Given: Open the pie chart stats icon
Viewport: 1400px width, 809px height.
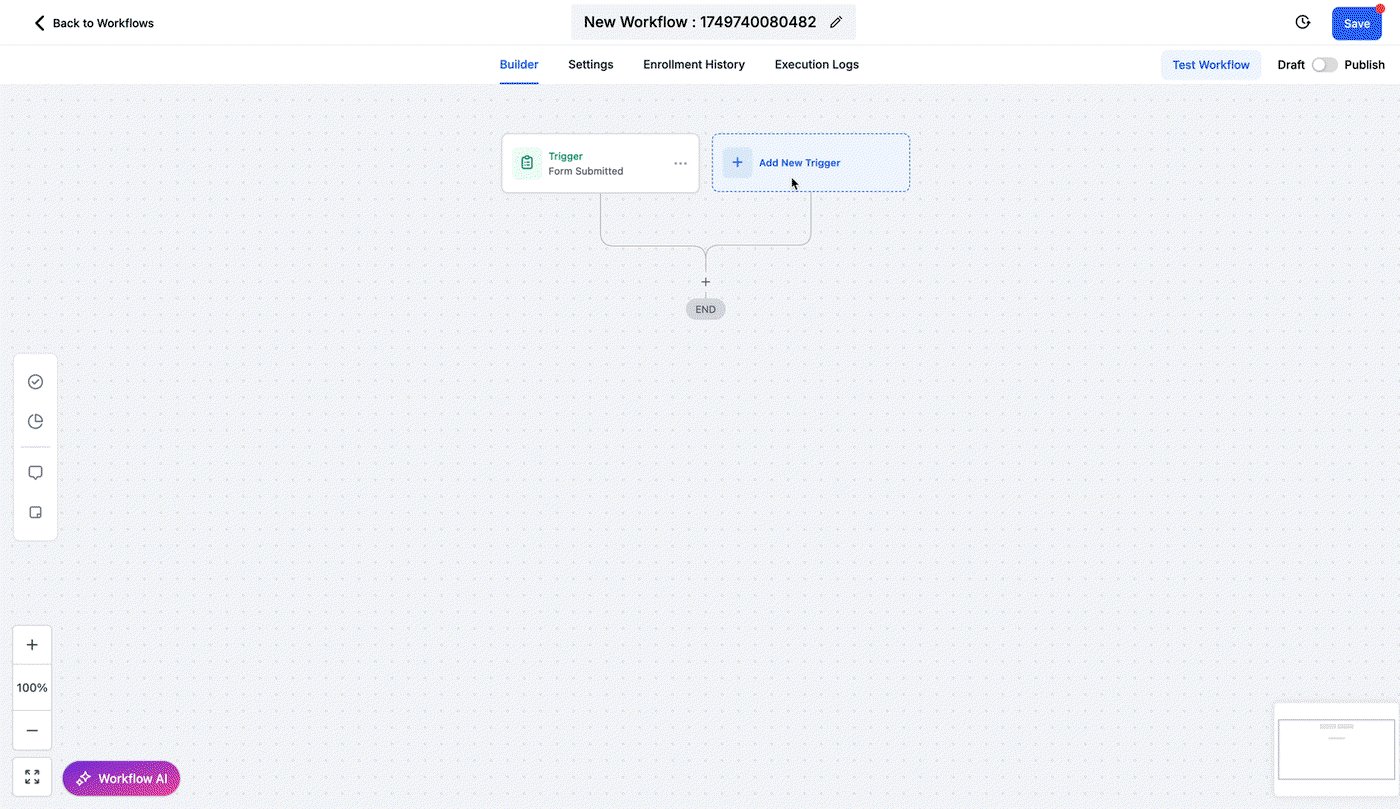Looking at the screenshot, I should (35, 421).
